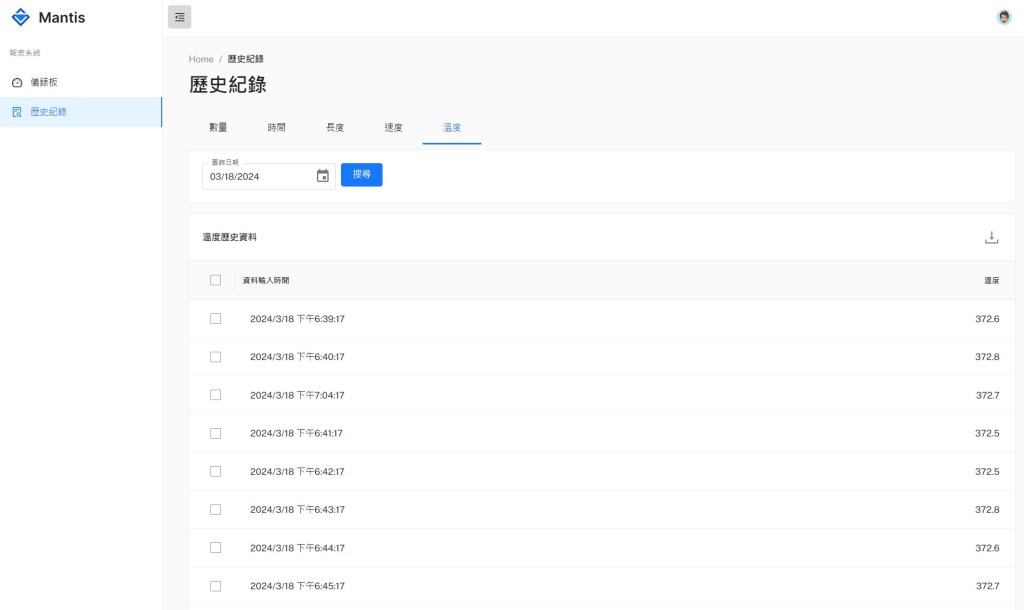This screenshot has height=610, width=1024.
Task: Check the row for 下午7:04:17
Action: coord(215,395)
